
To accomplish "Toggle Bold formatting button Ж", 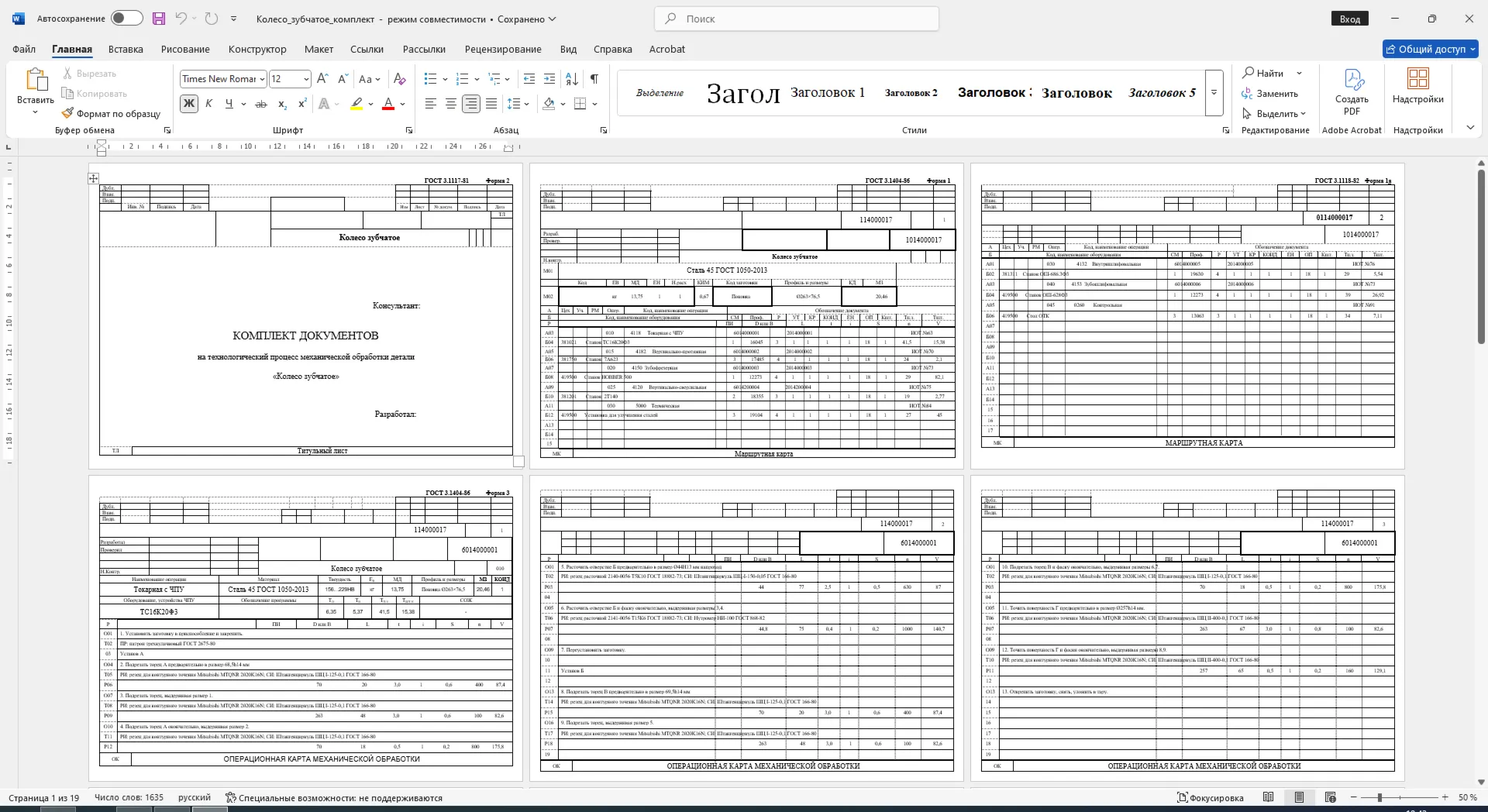I will tap(188, 104).
